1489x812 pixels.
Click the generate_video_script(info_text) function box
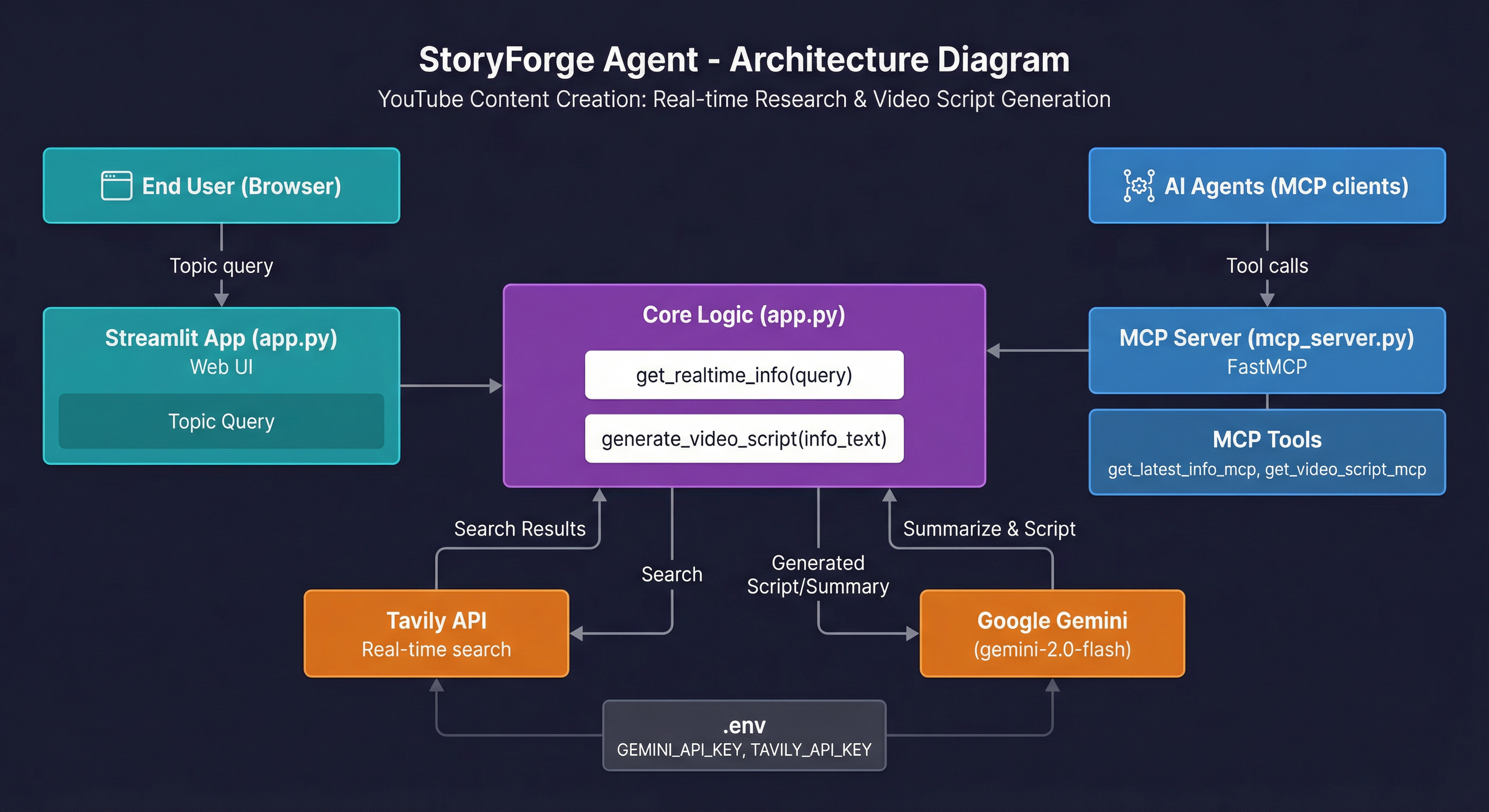[x=744, y=439]
